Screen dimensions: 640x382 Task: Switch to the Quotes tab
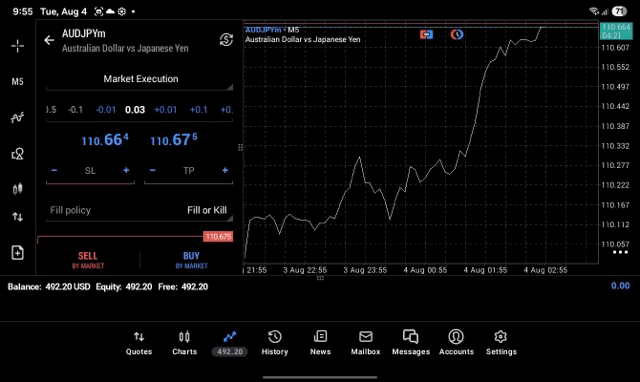[139, 343]
